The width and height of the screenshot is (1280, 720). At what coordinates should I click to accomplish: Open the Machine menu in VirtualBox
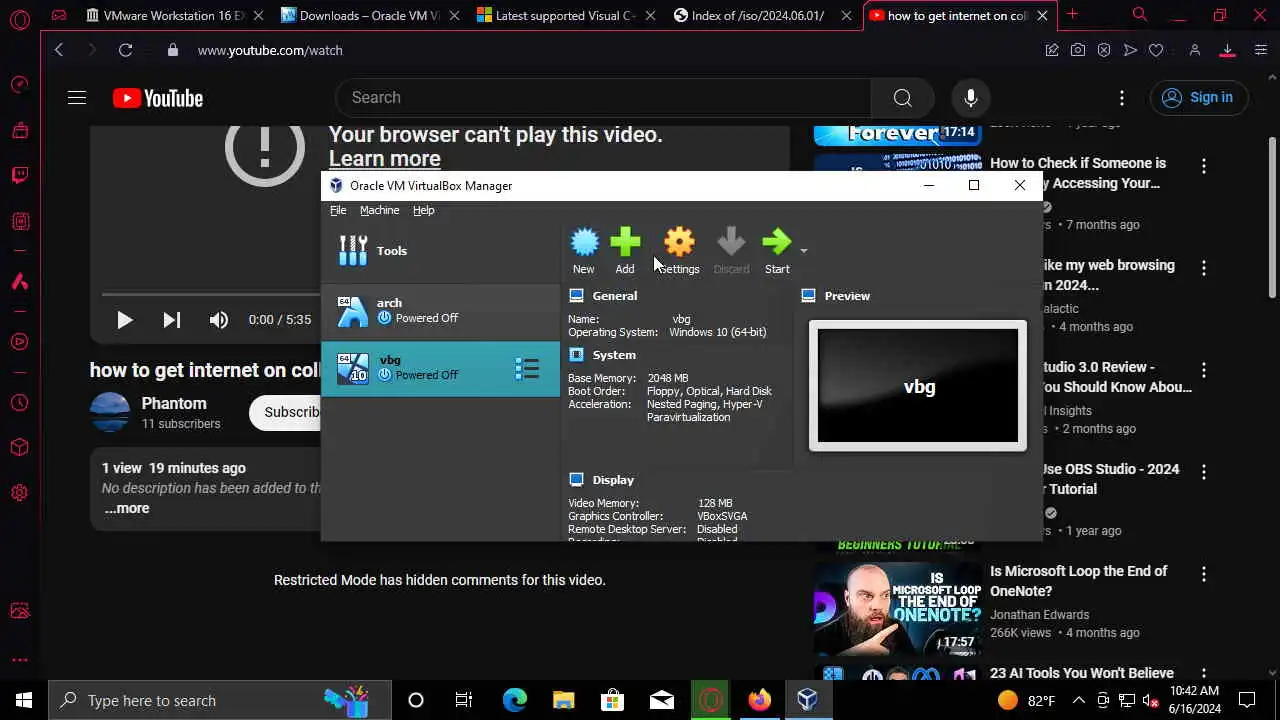379,210
